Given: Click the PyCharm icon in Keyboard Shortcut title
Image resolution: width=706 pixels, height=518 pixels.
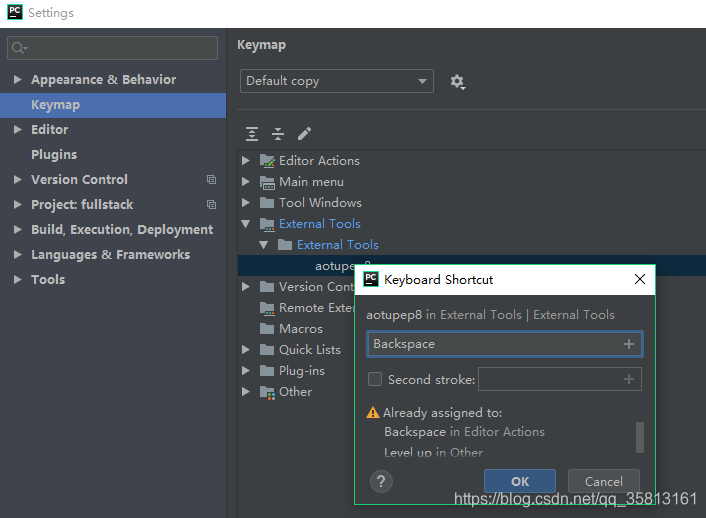Looking at the screenshot, I should coord(371,279).
